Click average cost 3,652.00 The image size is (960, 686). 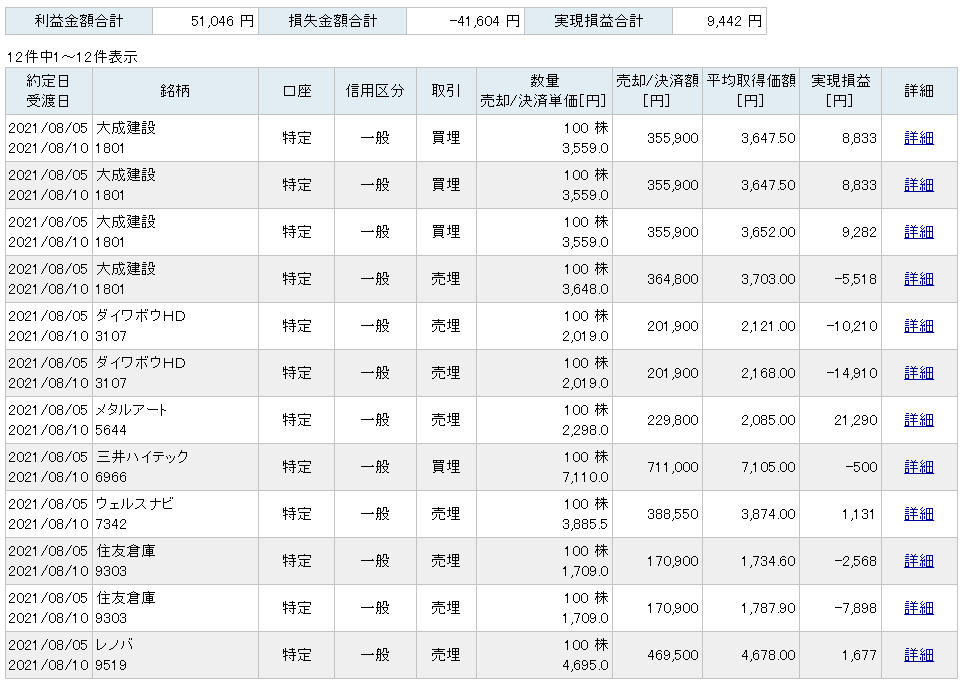point(768,232)
